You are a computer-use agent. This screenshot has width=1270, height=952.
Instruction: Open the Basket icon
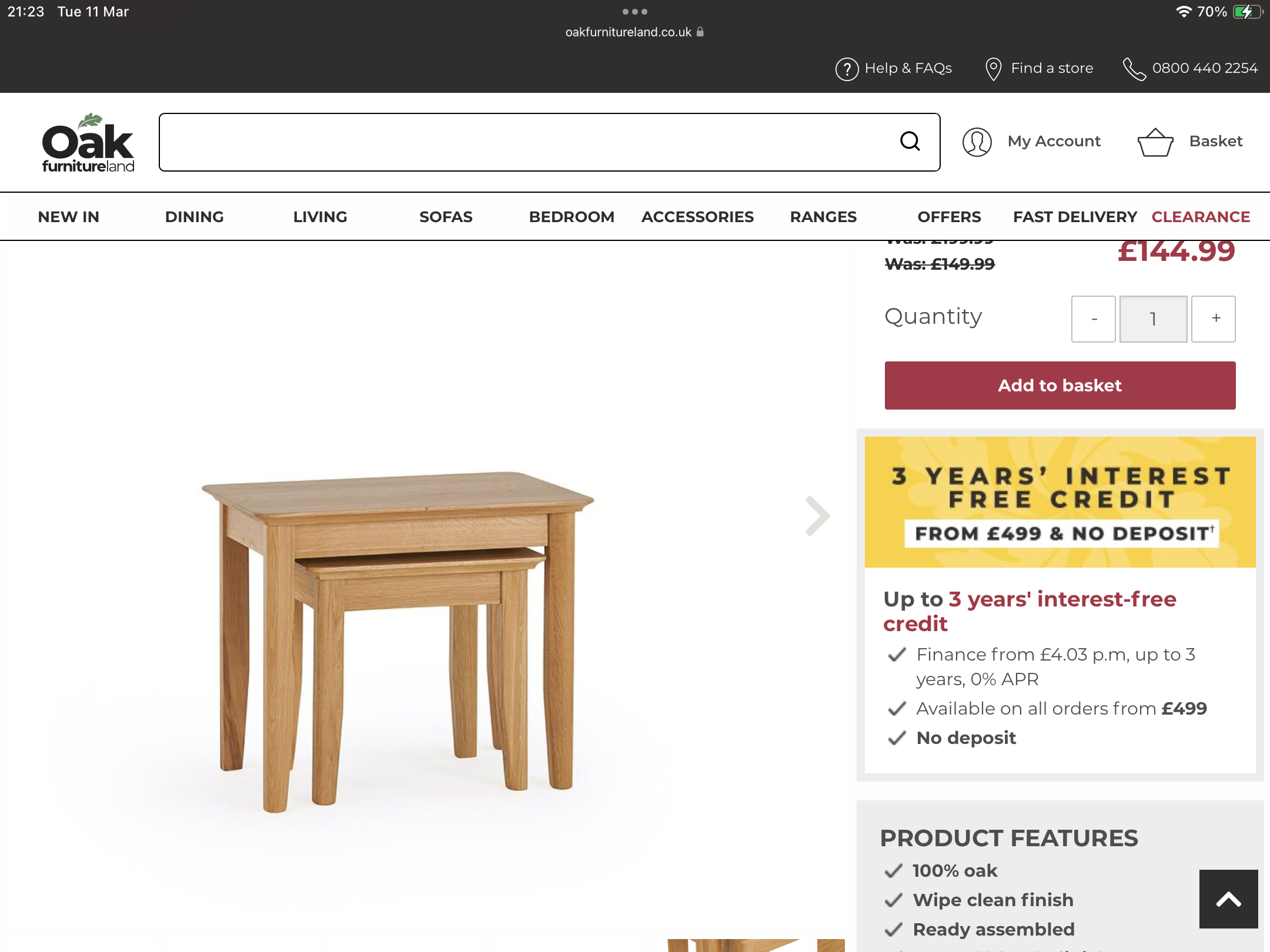pyautogui.click(x=1155, y=142)
